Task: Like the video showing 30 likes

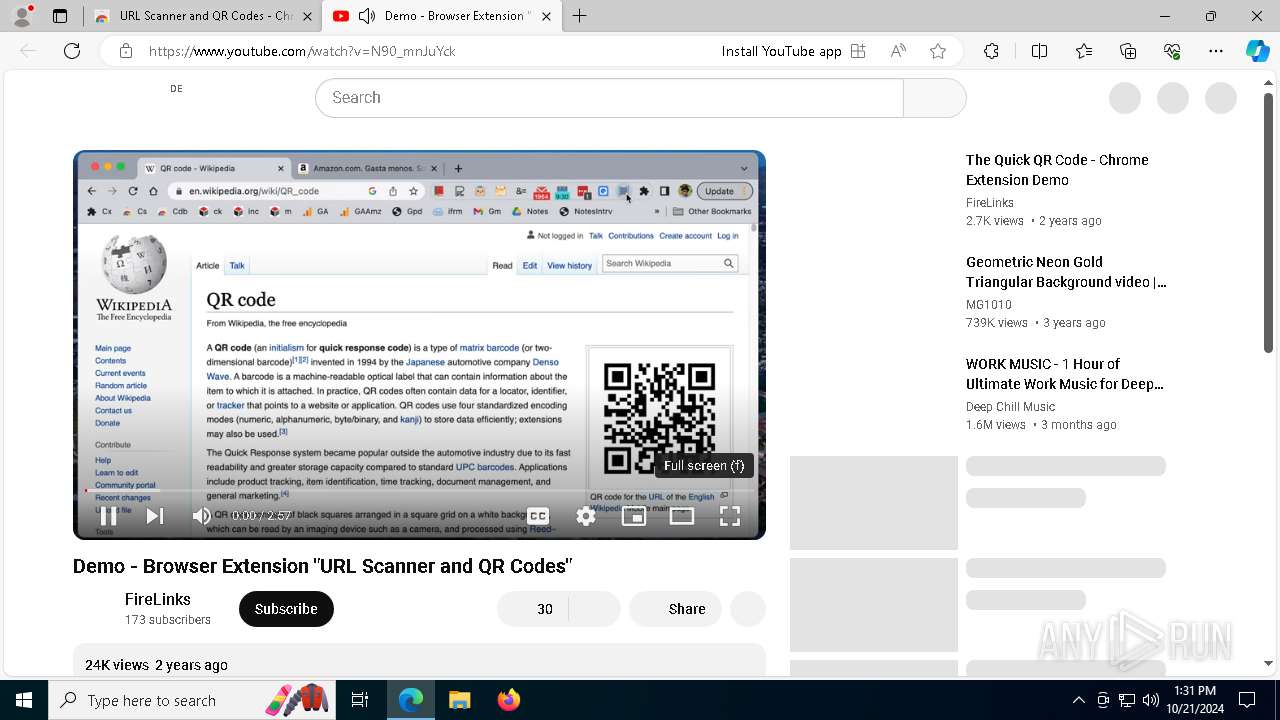Action: [x=532, y=609]
